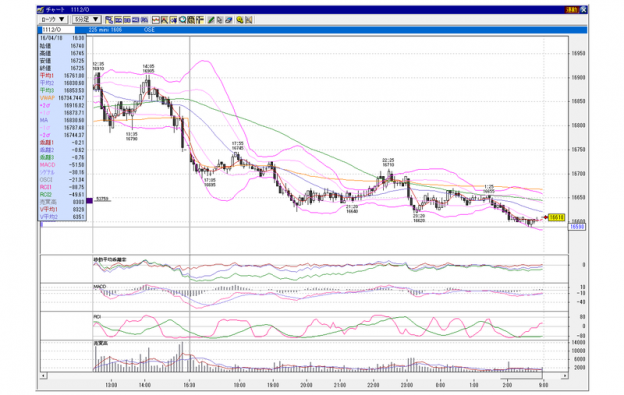Click the 16:30 time marker on axis
Screen dimensions: 624x395
(x=189, y=385)
